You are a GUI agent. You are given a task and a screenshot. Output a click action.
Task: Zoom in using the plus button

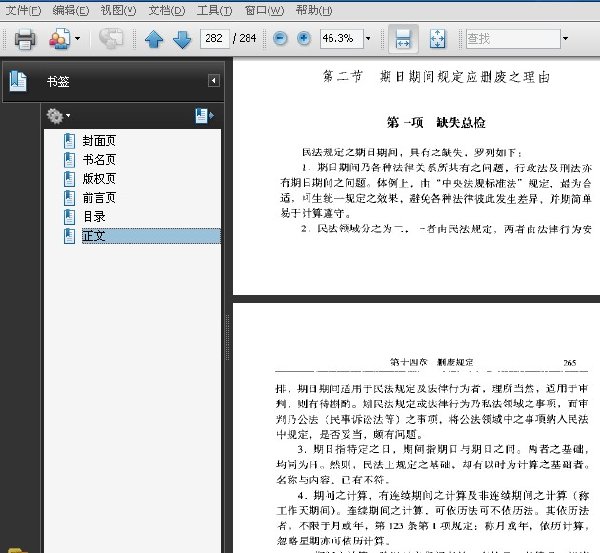[x=304, y=38]
